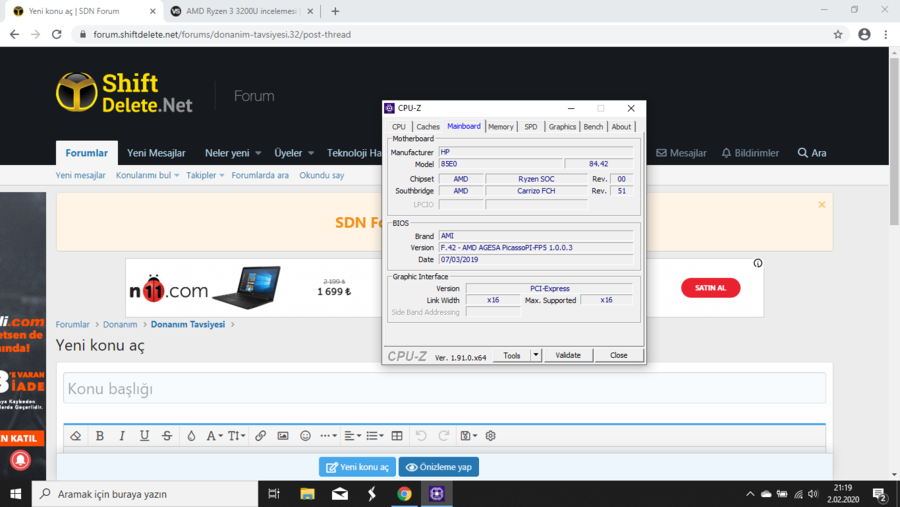Screen dimensions: 900x507
Task: Click the red notification bell icon
Action: pos(20,460)
